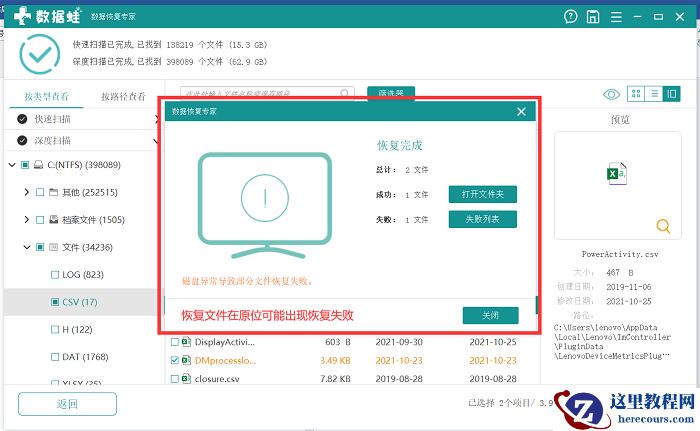Close the 数据恢复专家 dialog with X
Viewport: 700px width, 431px height.
pos(521,112)
